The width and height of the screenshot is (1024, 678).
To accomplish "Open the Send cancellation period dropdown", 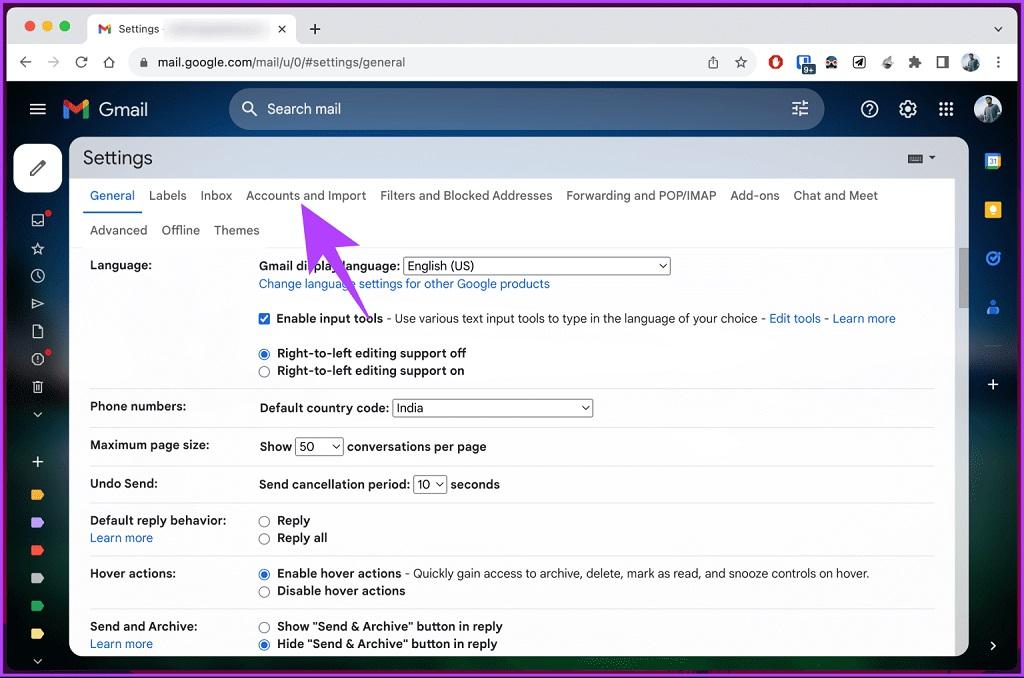I will point(430,485).
